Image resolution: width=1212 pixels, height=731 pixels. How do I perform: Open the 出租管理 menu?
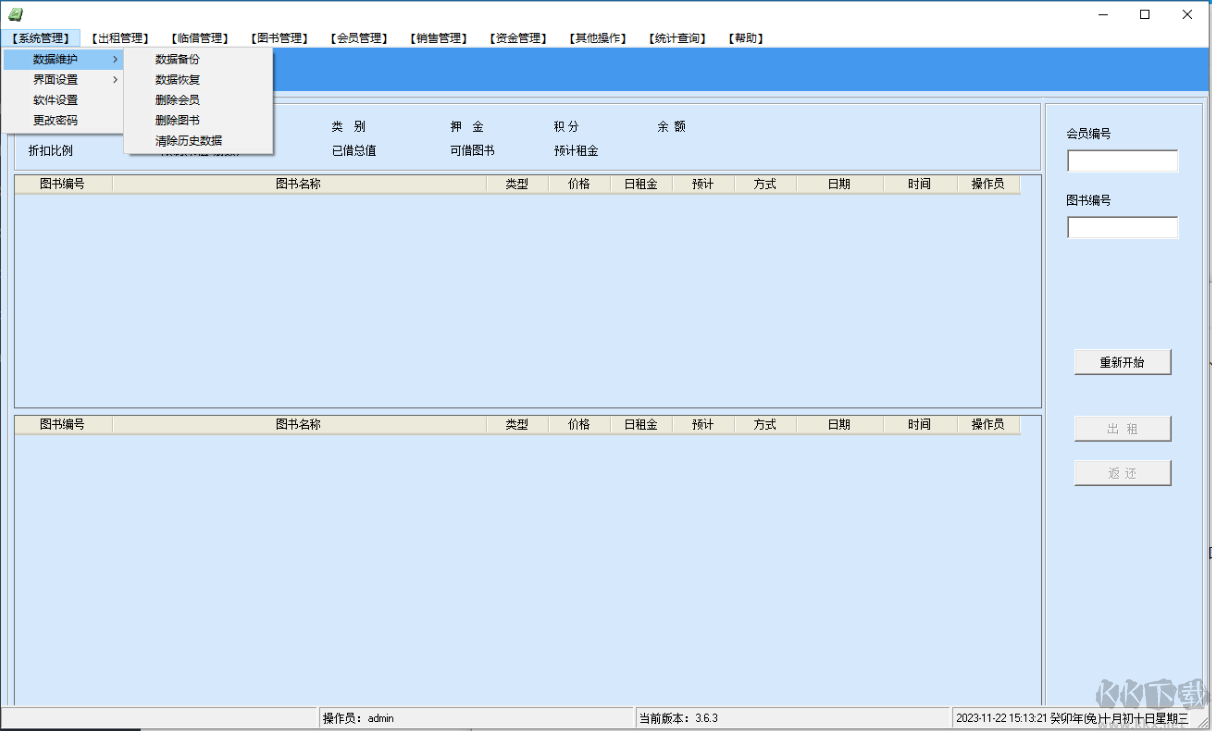pos(120,38)
